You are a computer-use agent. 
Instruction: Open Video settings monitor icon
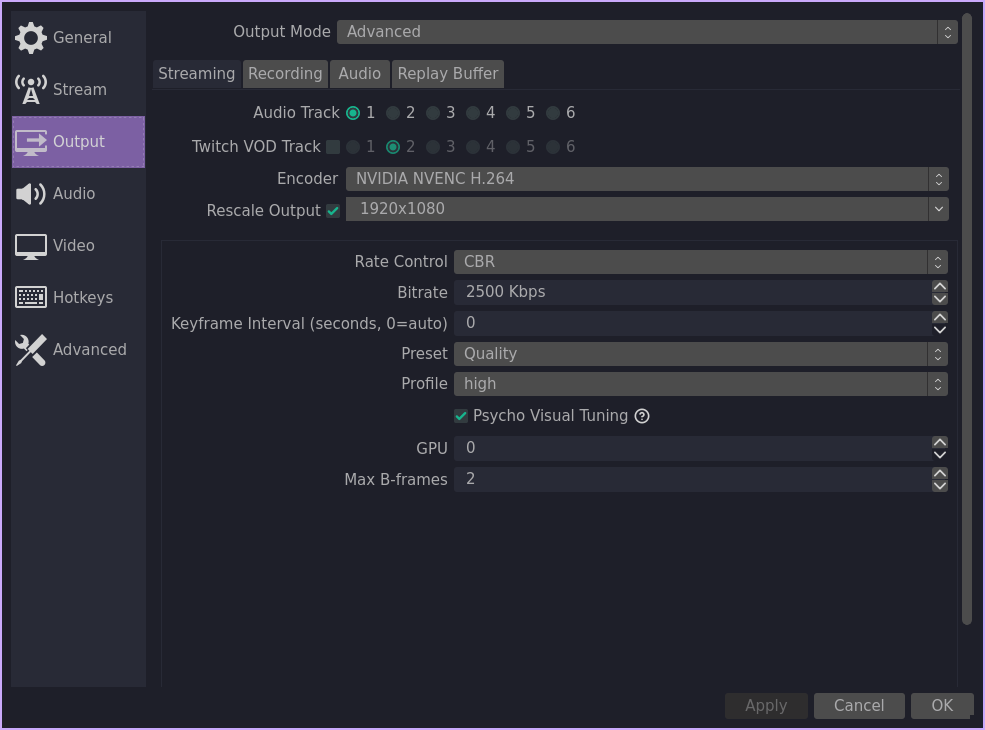pos(31,246)
